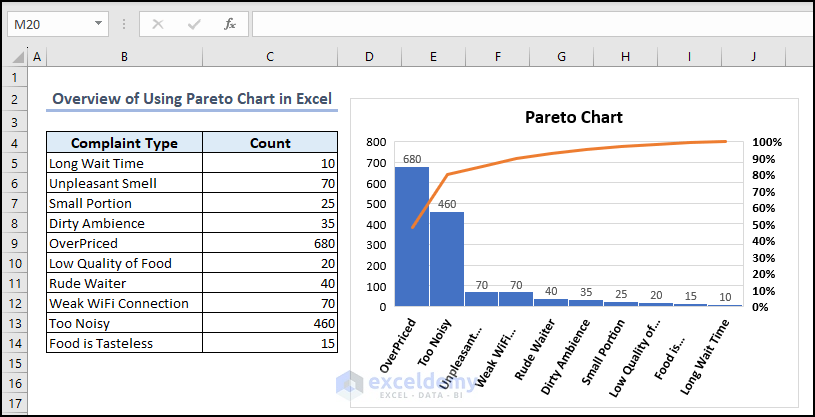Click inside the Name Box showing M20
Image resolution: width=815 pixels, height=417 pixels.
click(x=45, y=23)
